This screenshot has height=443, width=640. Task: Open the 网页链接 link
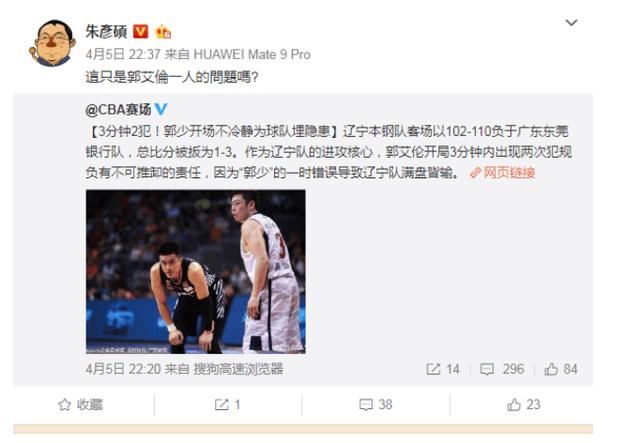[x=502, y=173]
